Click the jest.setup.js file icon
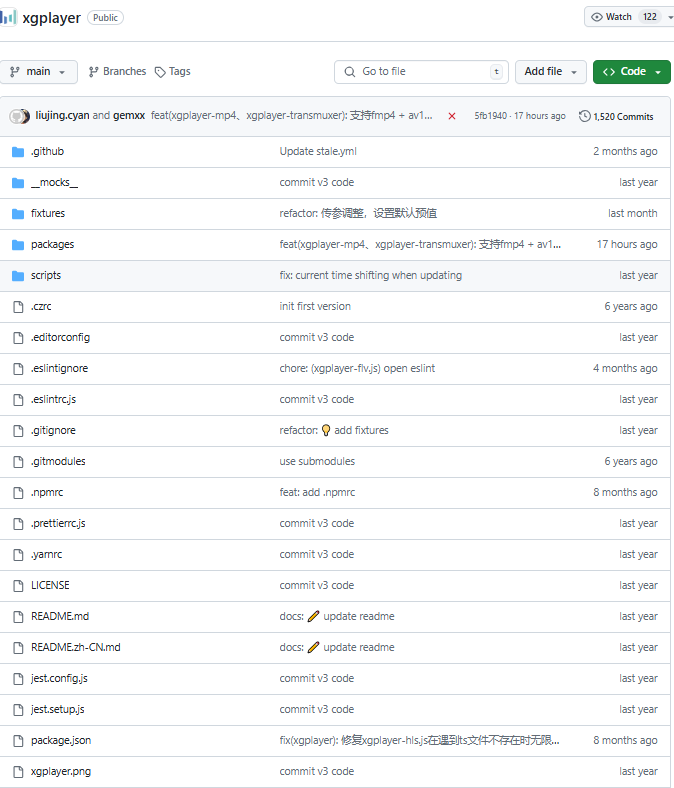 (18, 710)
